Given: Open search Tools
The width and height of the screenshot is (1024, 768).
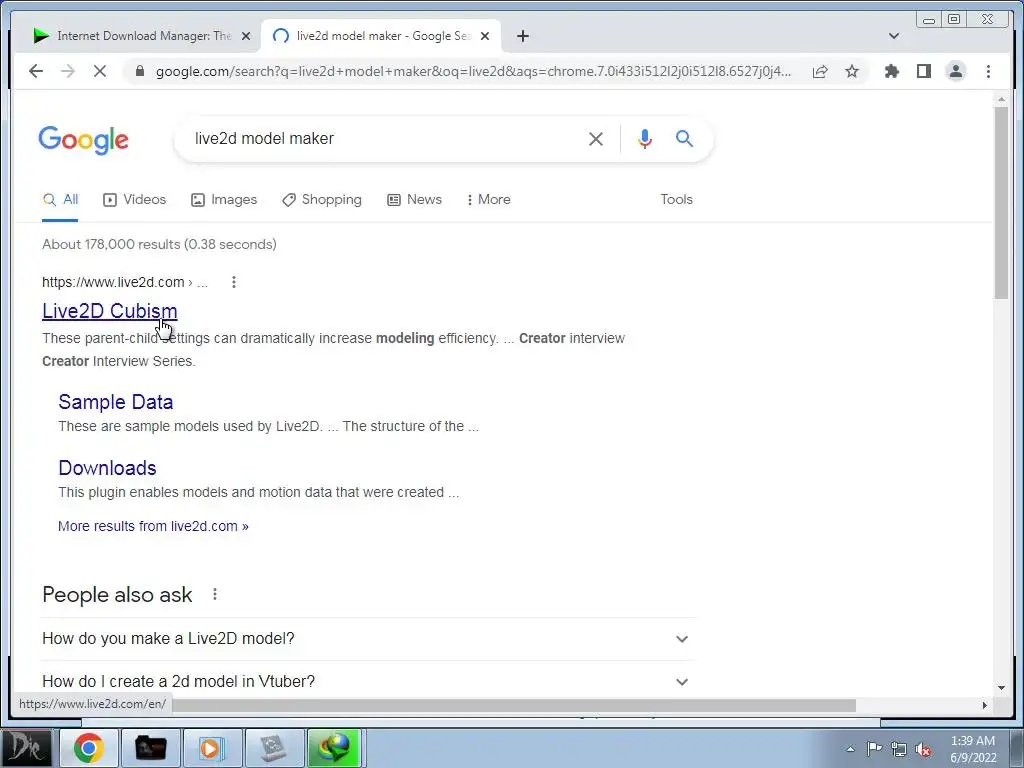Looking at the screenshot, I should coord(677,200).
